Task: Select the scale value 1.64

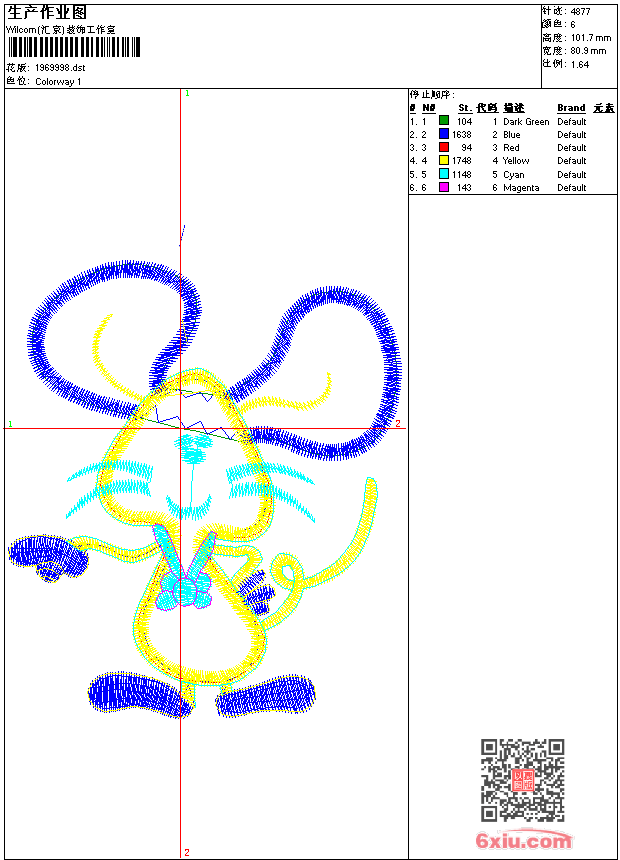Action: tap(580, 64)
